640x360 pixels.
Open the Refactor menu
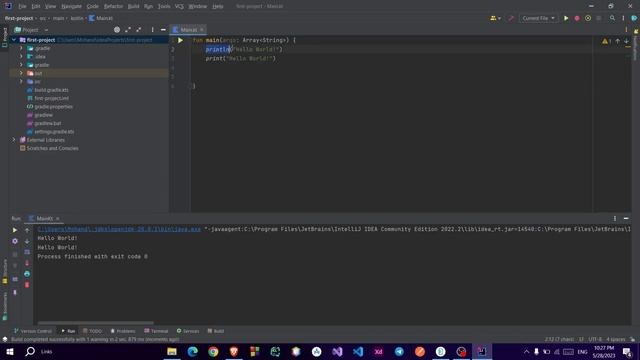(113, 6)
